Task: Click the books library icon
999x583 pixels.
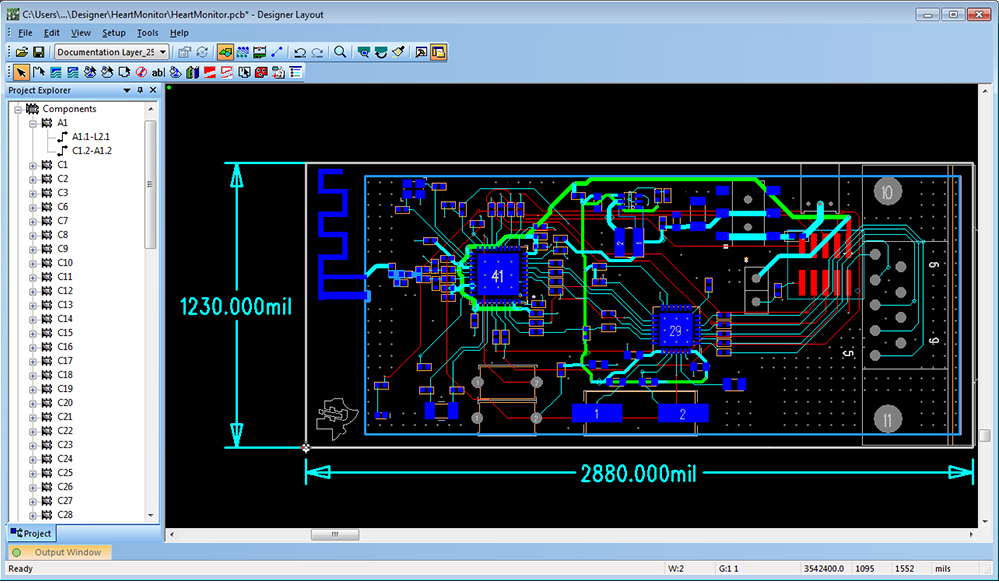Action: [x=192, y=72]
